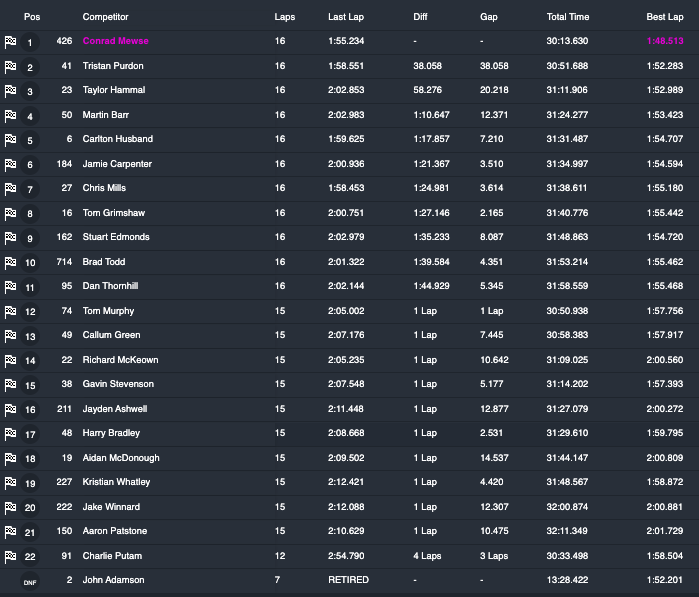699x597 pixels.
Task: Click the checkered flag in Tristan Purdon's row
Action: pyautogui.click(x=10, y=67)
